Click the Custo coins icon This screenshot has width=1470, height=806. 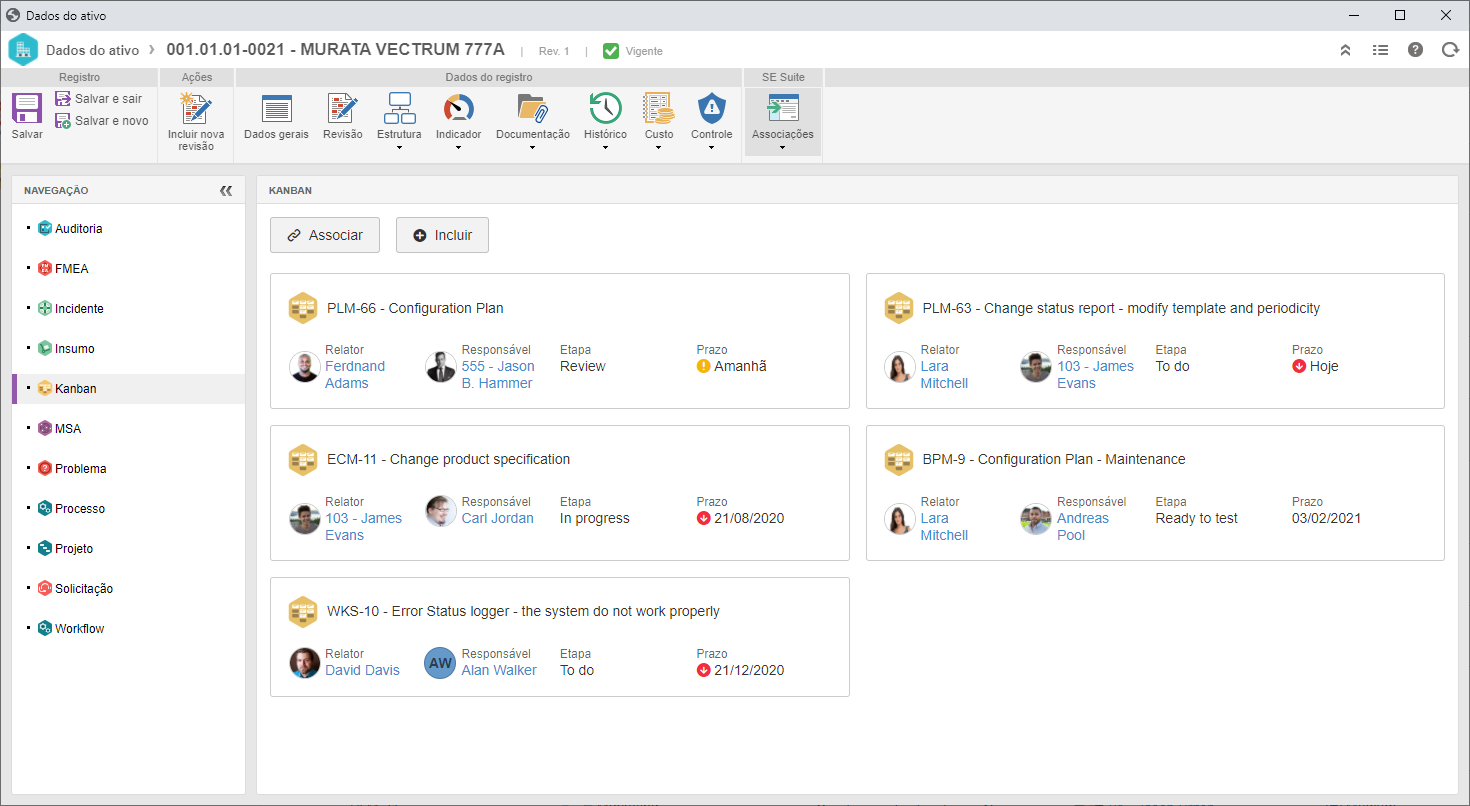click(x=658, y=108)
